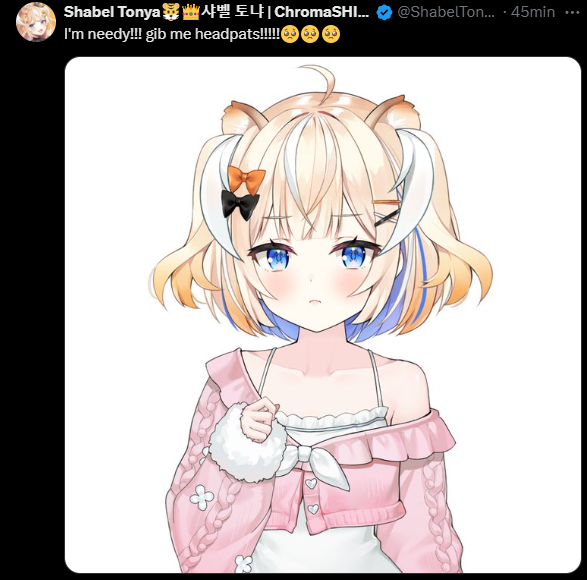Click the Korean name text 샤벨 토냐

pos(232,12)
